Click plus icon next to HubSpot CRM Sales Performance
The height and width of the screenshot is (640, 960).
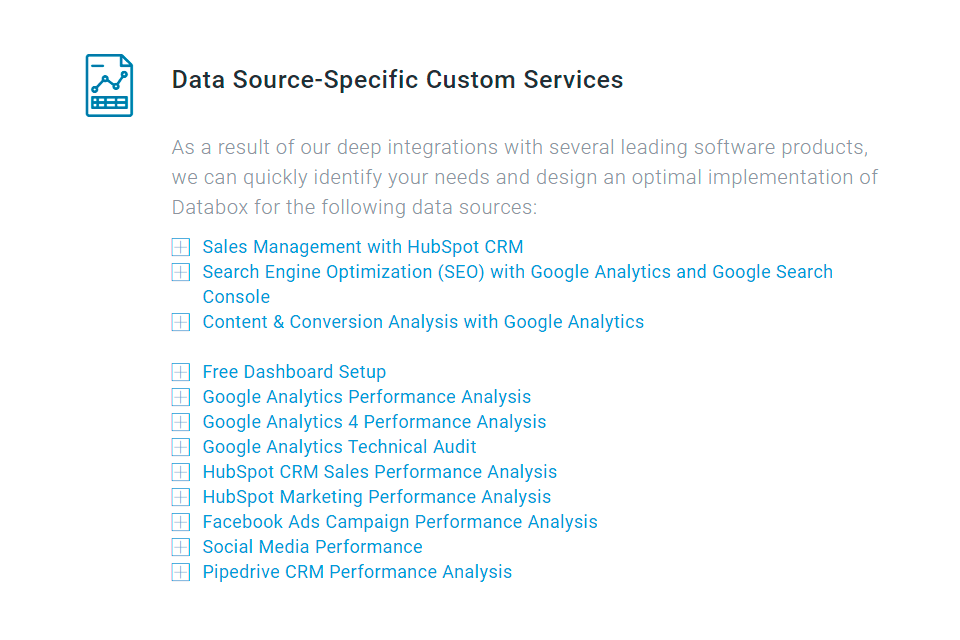coord(181,472)
